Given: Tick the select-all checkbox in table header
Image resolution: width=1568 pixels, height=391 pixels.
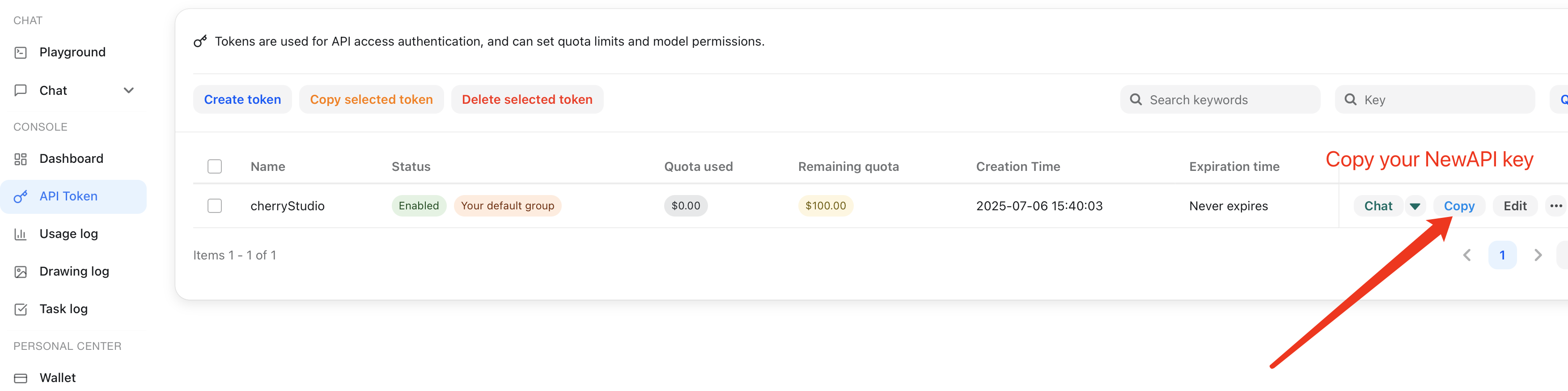Looking at the screenshot, I should 214,167.
